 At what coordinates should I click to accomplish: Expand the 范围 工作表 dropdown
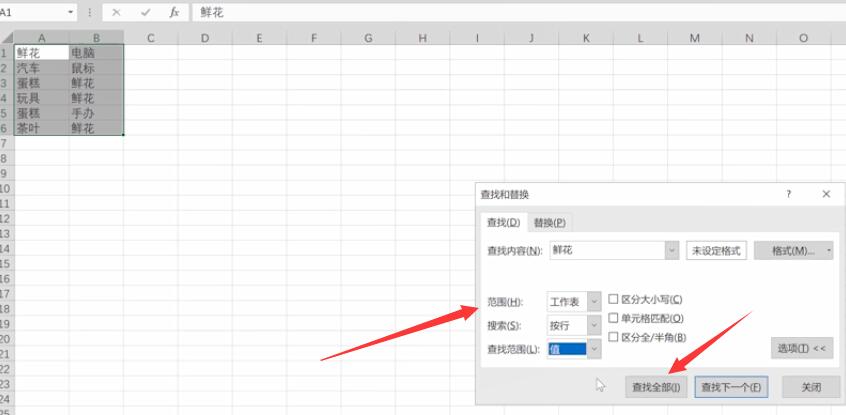pos(595,301)
